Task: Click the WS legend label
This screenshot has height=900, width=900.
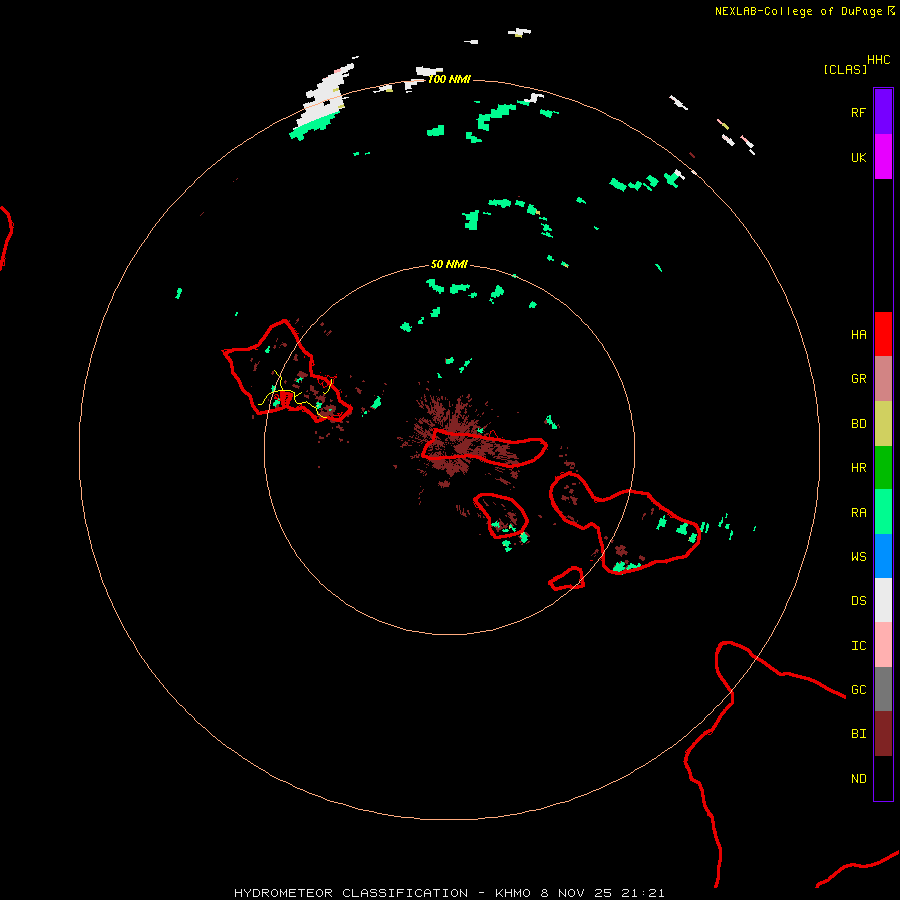Action: click(x=858, y=557)
